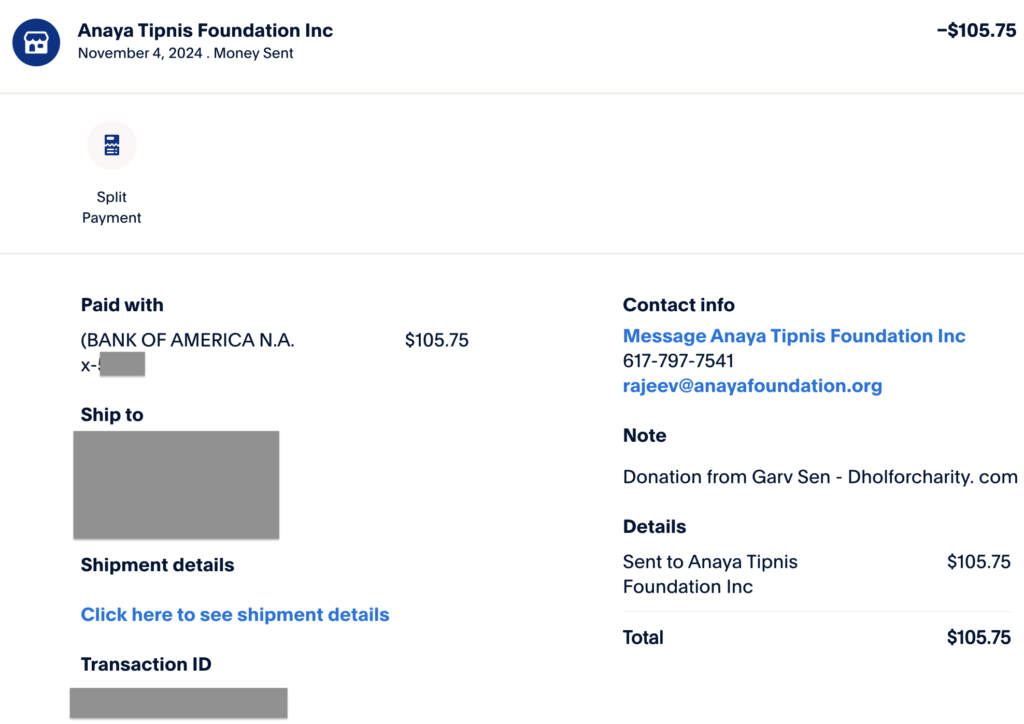This screenshot has width=1024, height=724.
Task: Click the November 4, 2024 Money Sent date
Action: point(186,54)
